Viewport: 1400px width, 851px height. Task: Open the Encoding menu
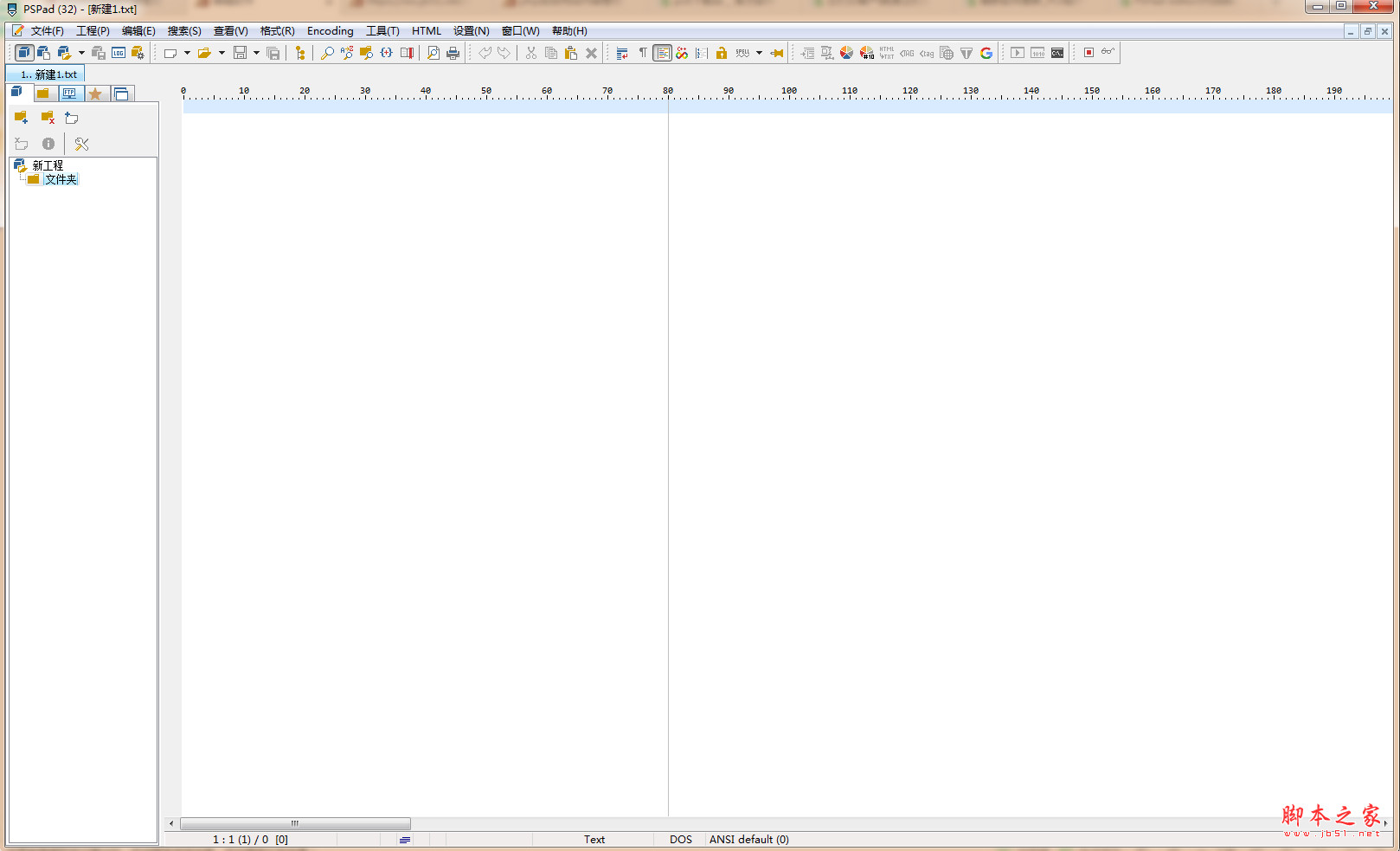(330, 31)
